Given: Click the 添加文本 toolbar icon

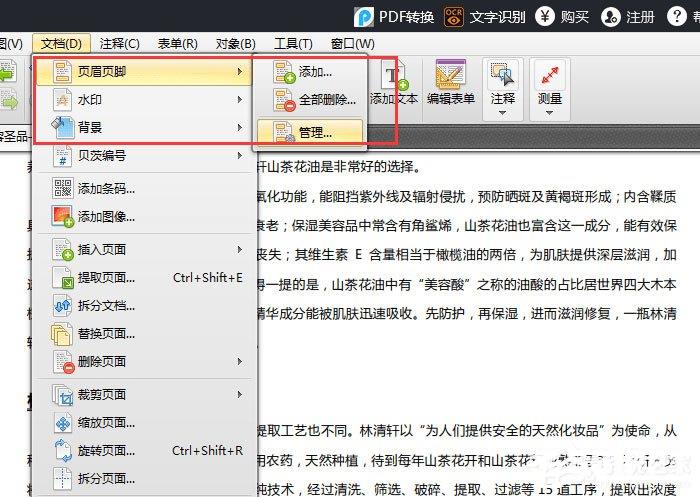Looking at the screenshot, I should point(395,76).
